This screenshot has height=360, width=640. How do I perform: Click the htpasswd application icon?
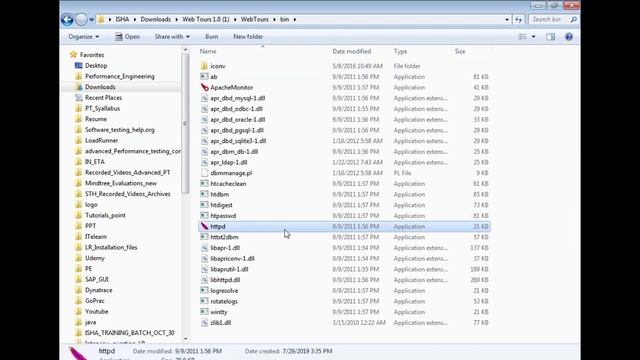204,216
